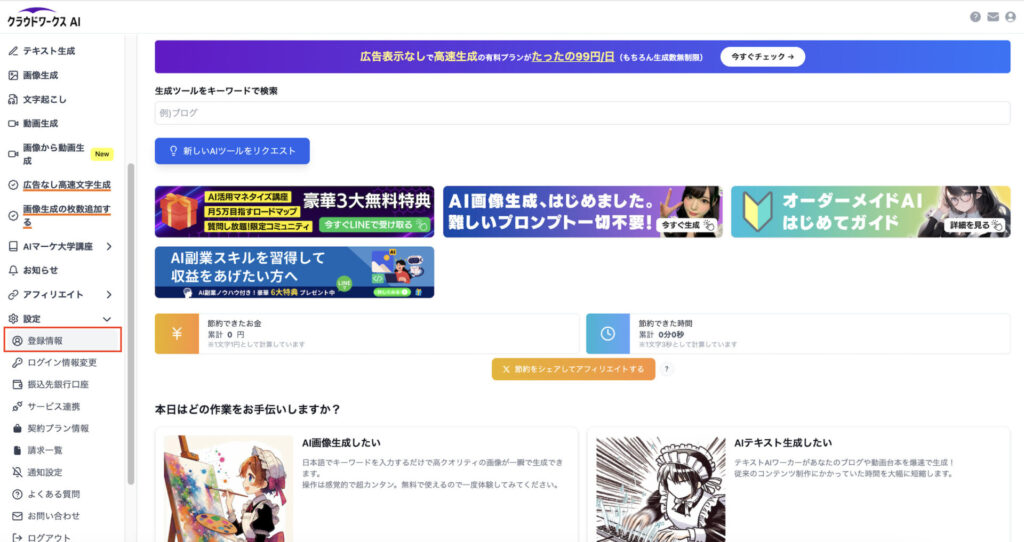Image resolution: width=1024 pixels, height=542 pixels.
Task: Open the オーダーメイドAI はじめてガイド banner
Action: pos(871,212)
